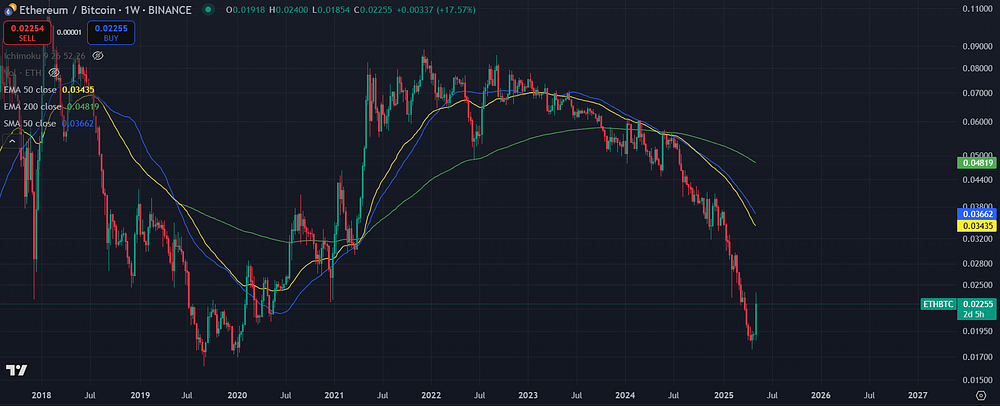Click the green 0.04819 price axis label
This screenshot has height=406, width=1000.
click(x=977, y=163)
